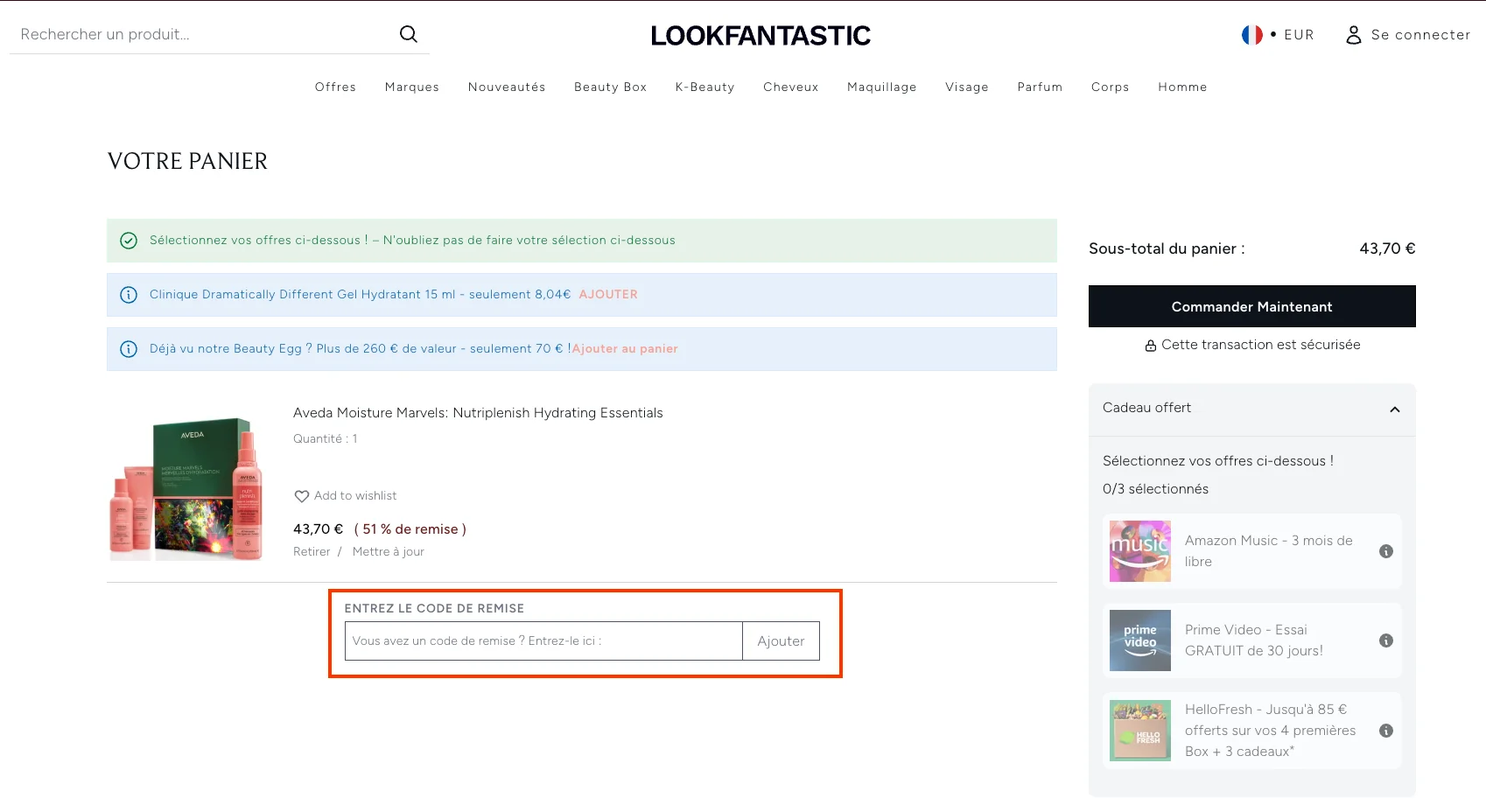The image size is (1486, 812).
Task: Select the HelloFresh discount offer card
Action: (1251, 730)
